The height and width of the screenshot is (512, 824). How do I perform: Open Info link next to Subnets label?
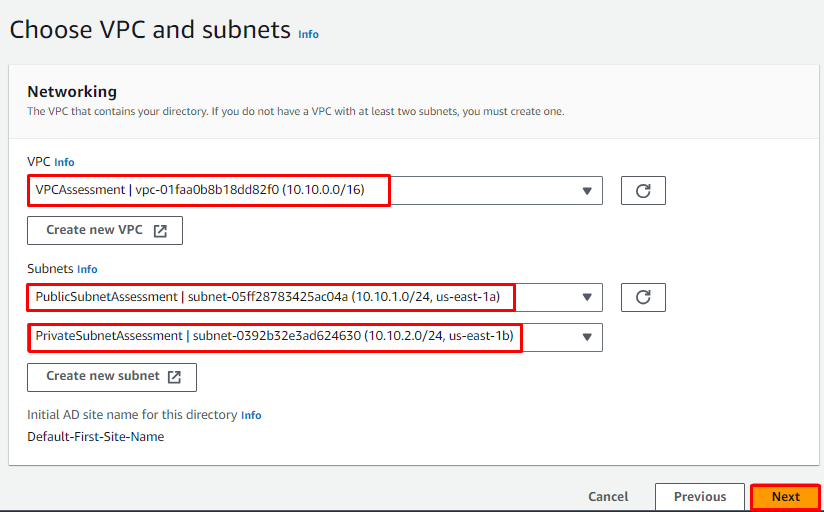click(88, 269)
